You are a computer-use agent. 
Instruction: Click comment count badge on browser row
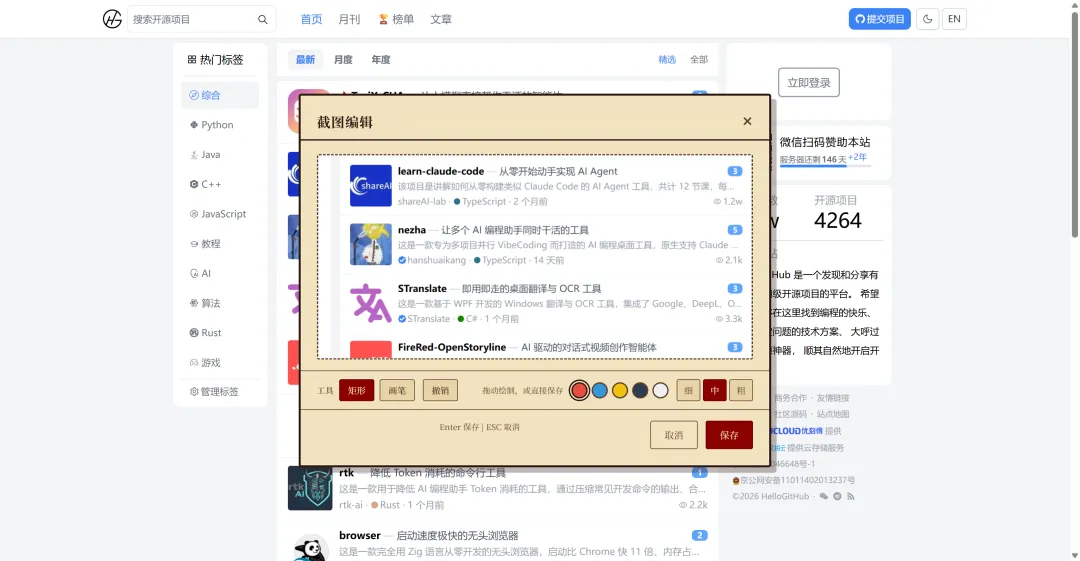700,536
